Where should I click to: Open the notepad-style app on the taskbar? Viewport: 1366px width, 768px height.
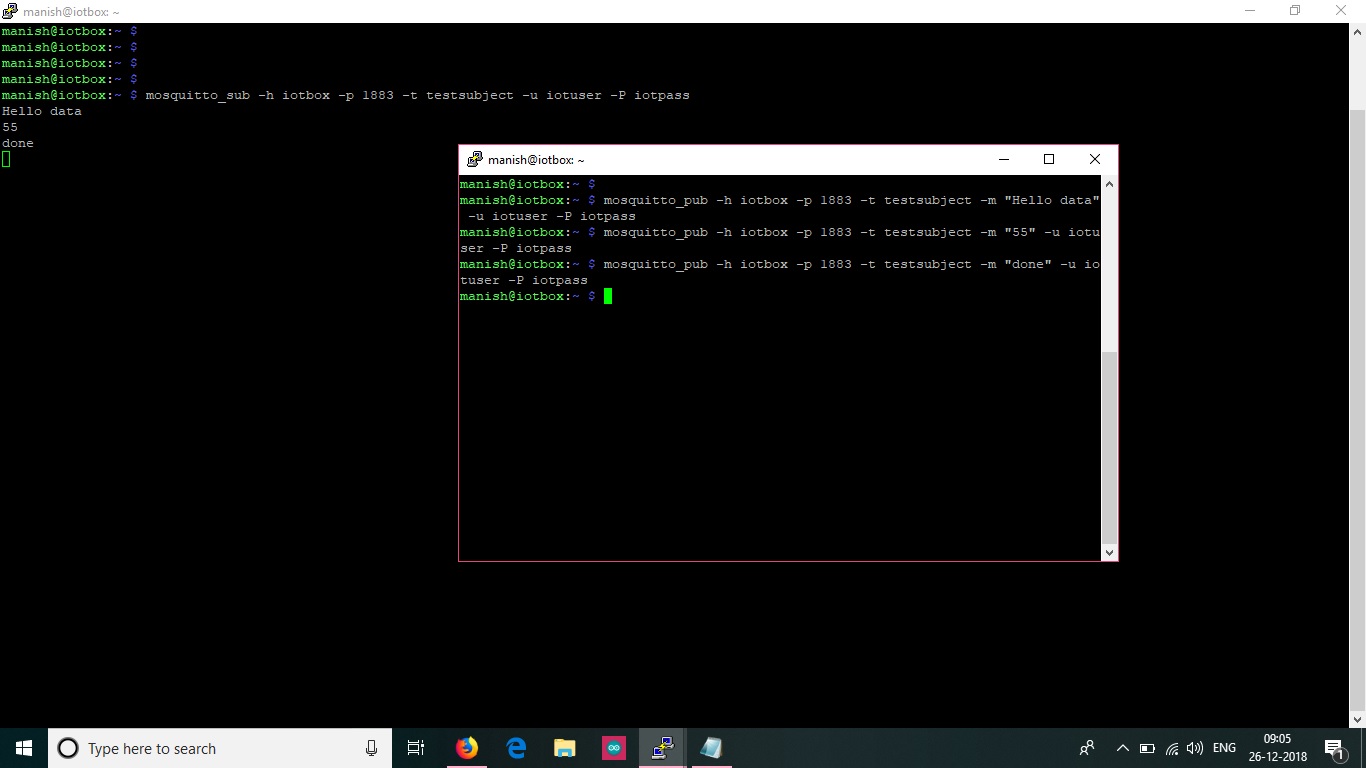click(x=711, y=748)
